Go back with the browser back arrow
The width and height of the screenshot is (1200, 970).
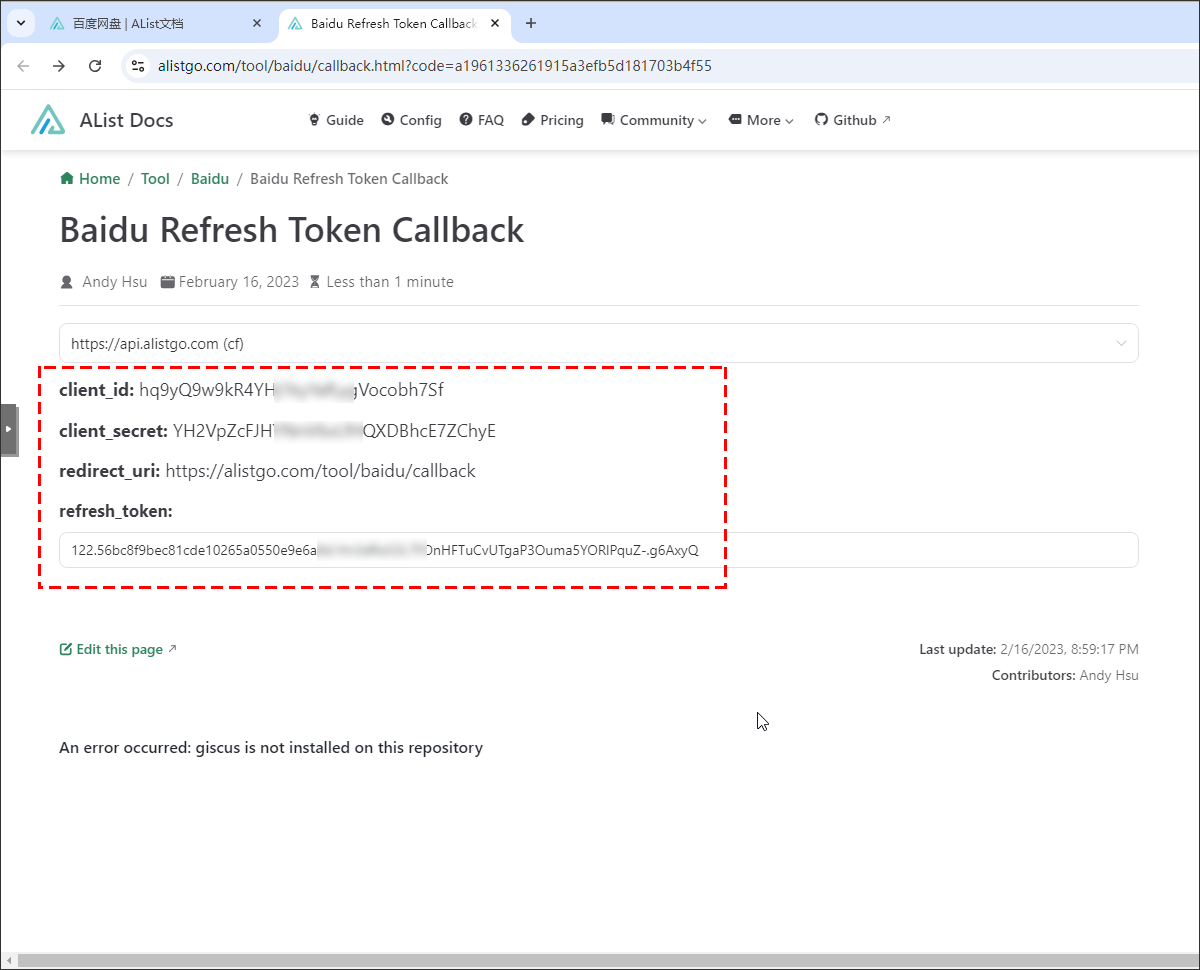coord(24,66)
